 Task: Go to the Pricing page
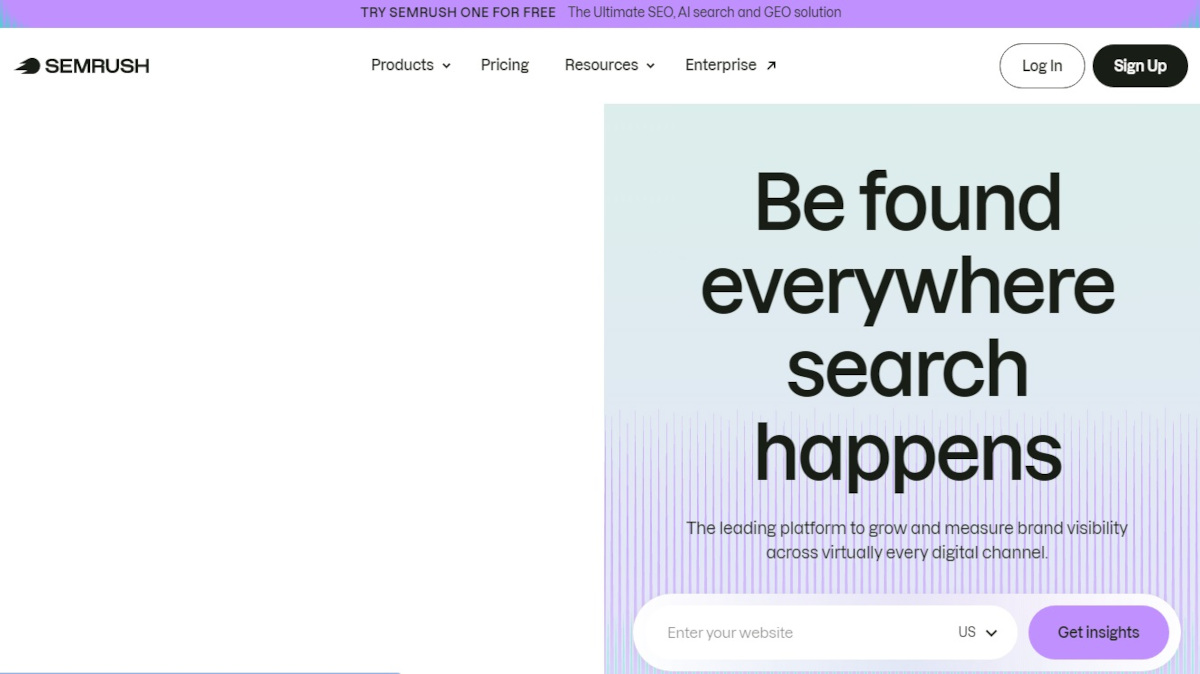(x=505, y=65)
